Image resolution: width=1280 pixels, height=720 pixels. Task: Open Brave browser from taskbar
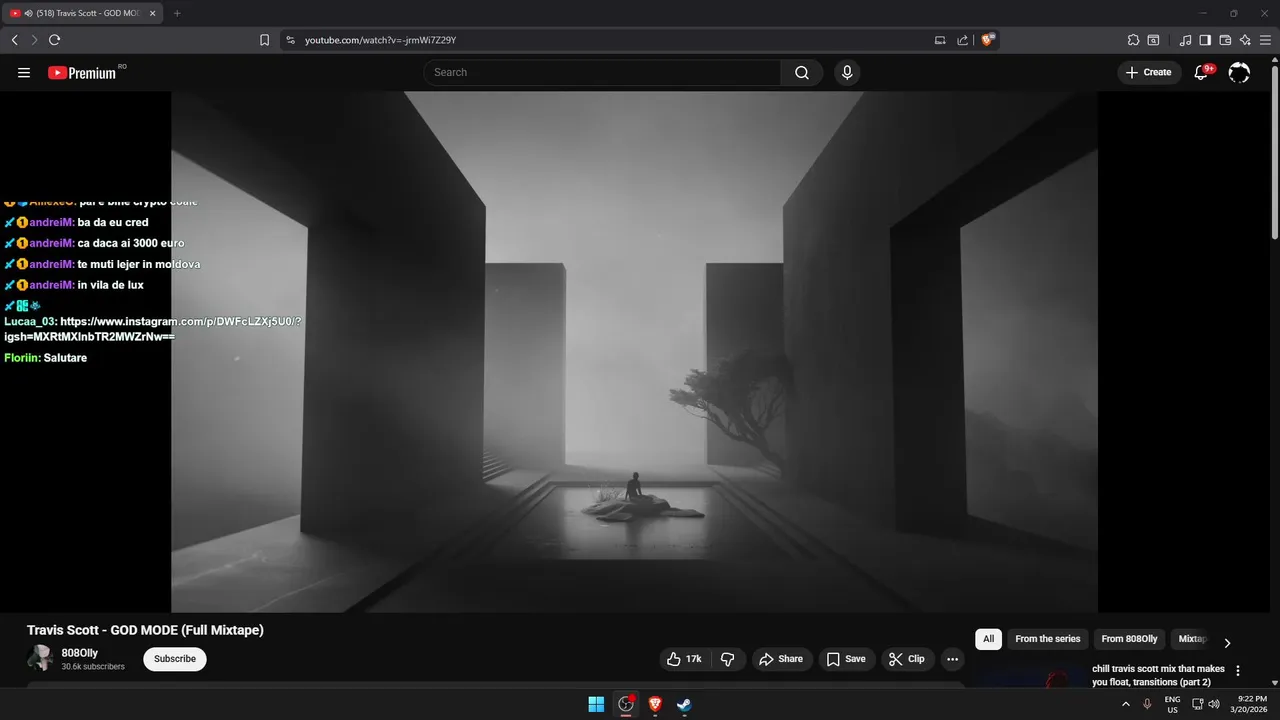[655, 704]
